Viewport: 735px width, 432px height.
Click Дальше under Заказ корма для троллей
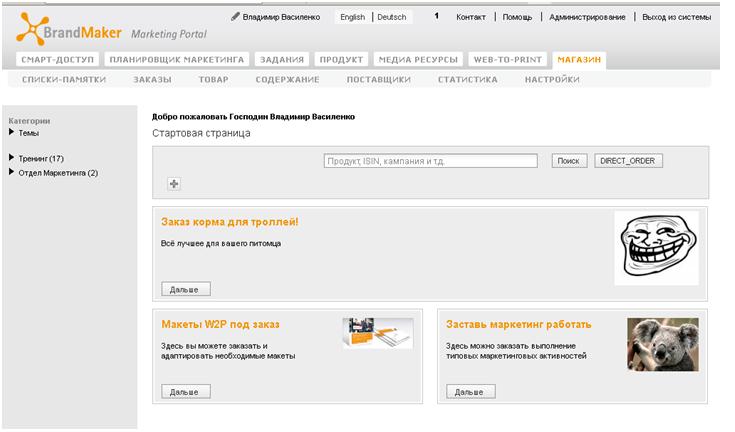186,289
